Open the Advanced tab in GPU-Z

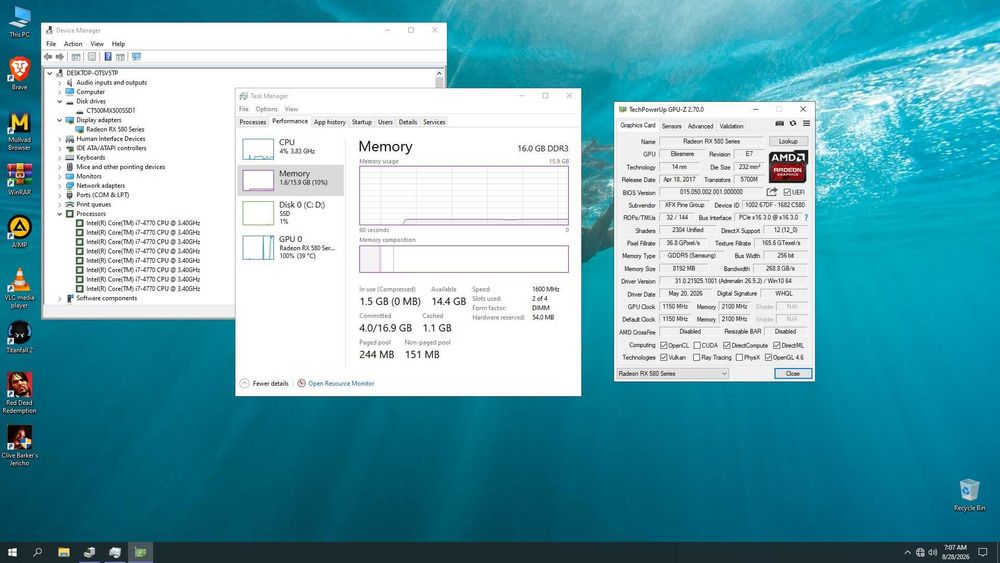(x=700, y=126)
